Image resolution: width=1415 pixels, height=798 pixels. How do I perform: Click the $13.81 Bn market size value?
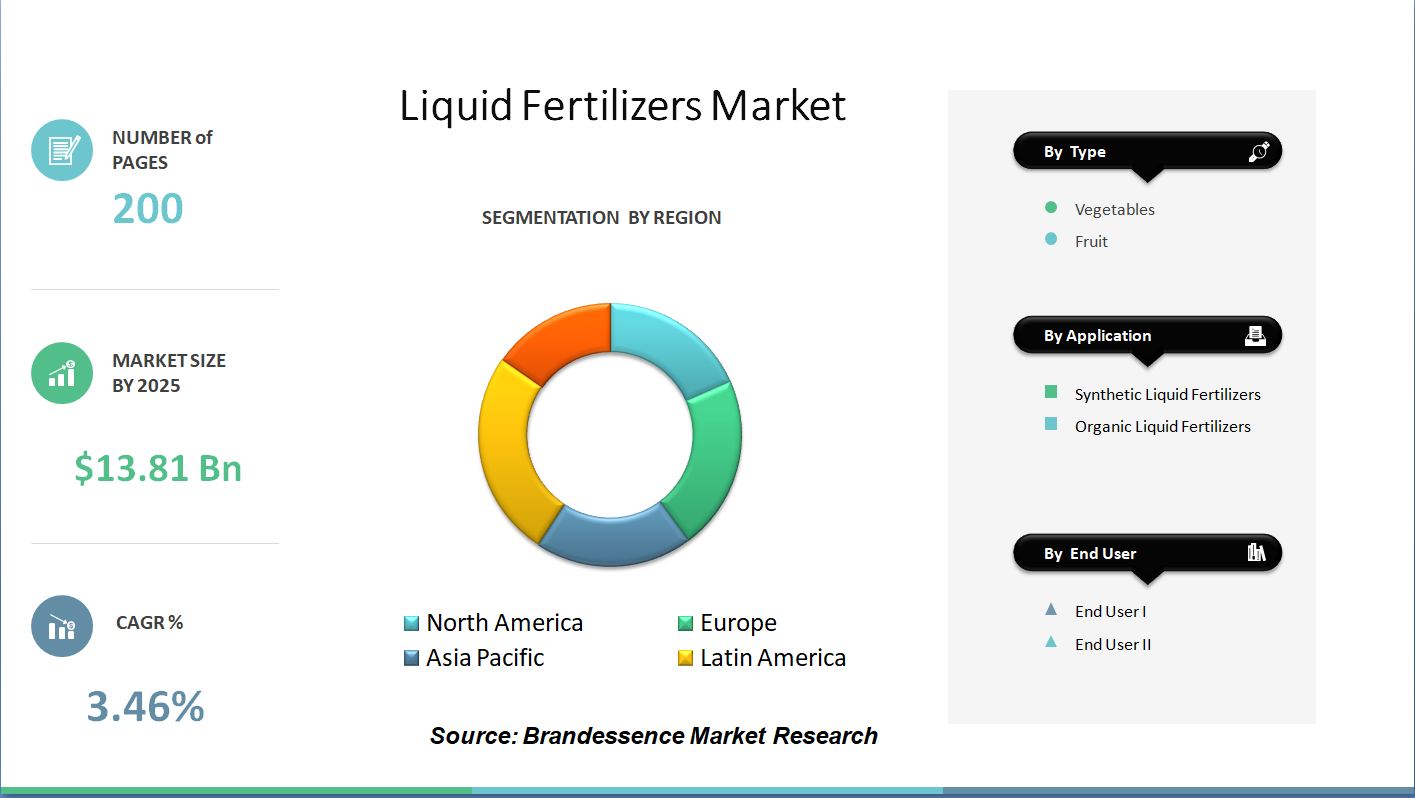(x=158, y=467)
